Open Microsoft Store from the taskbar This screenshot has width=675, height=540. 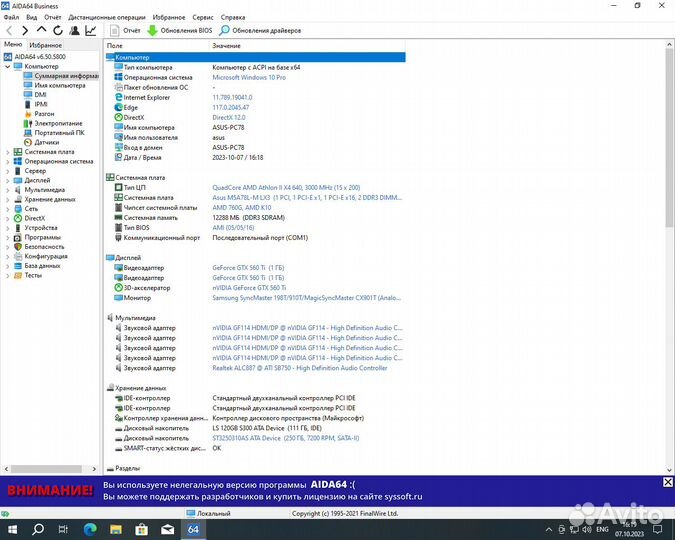[141, 529]
